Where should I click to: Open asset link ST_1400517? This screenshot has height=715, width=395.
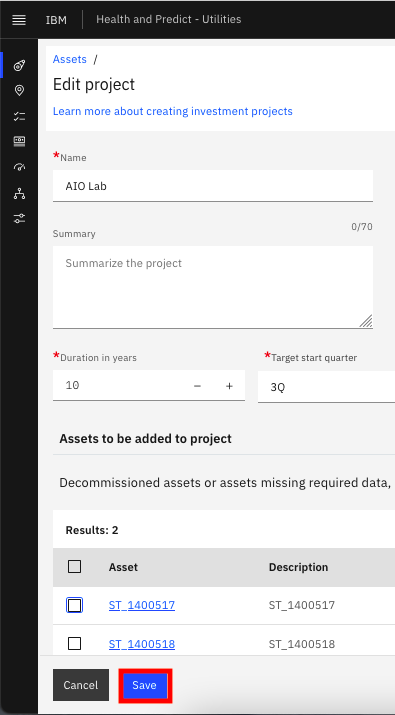click(142, 605)
